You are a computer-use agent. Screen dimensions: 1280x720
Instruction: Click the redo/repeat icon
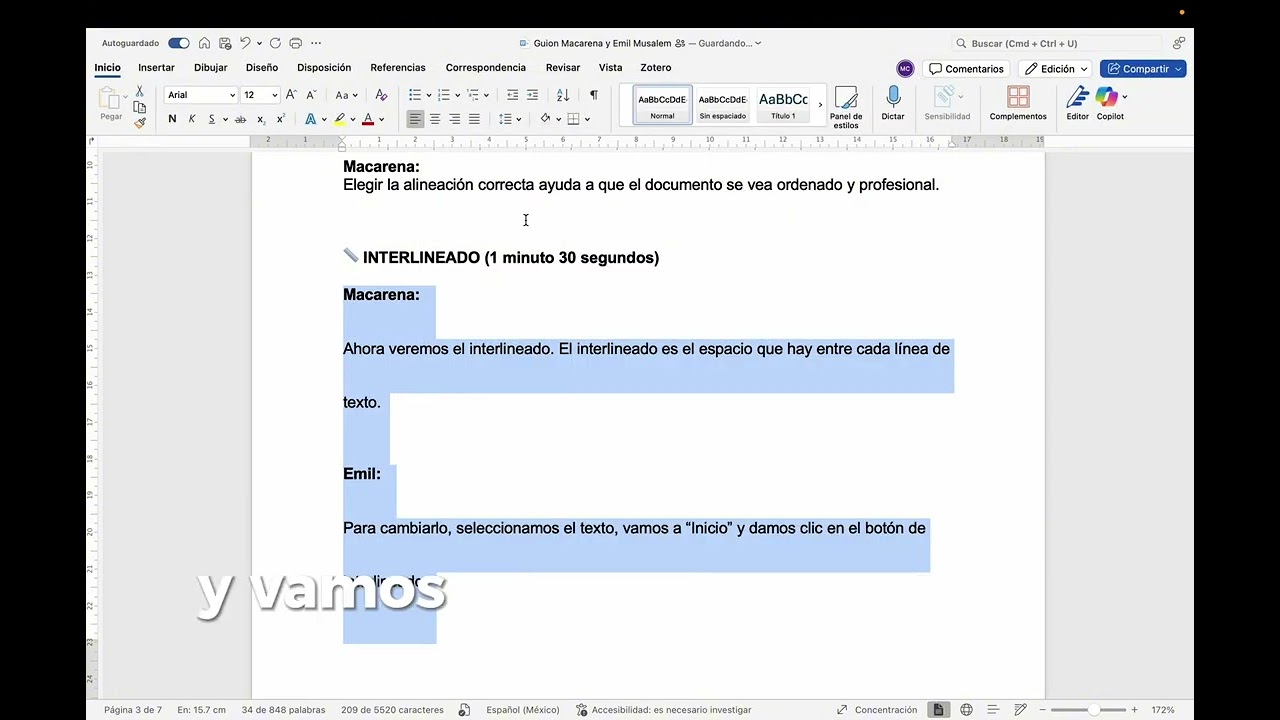[x=275, y=43]
